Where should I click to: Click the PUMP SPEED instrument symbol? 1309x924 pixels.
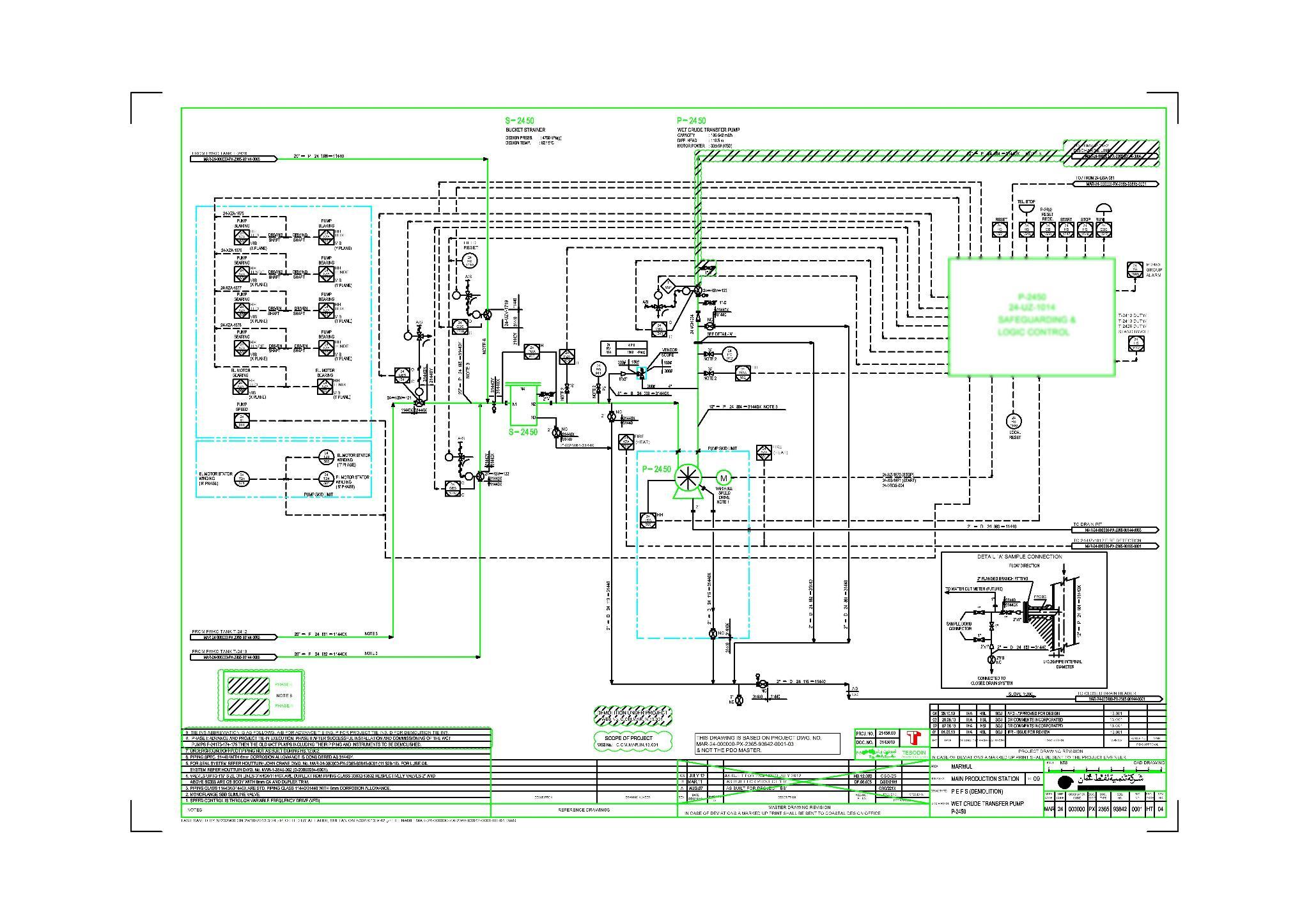tap(241, 420)
